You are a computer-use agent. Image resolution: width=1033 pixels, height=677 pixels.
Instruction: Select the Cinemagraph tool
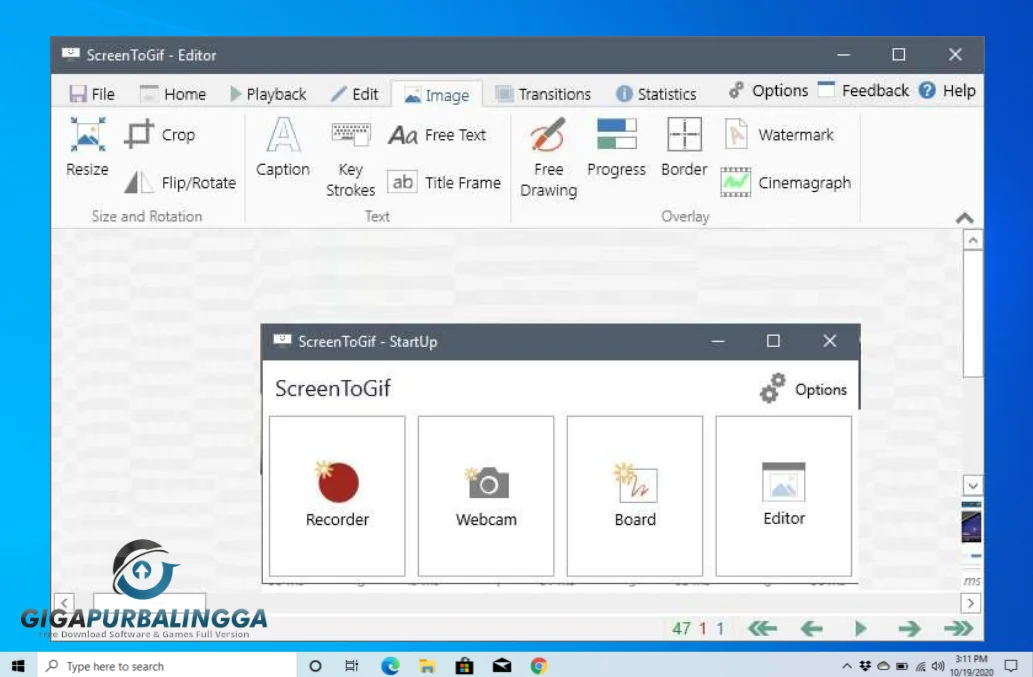785,182
